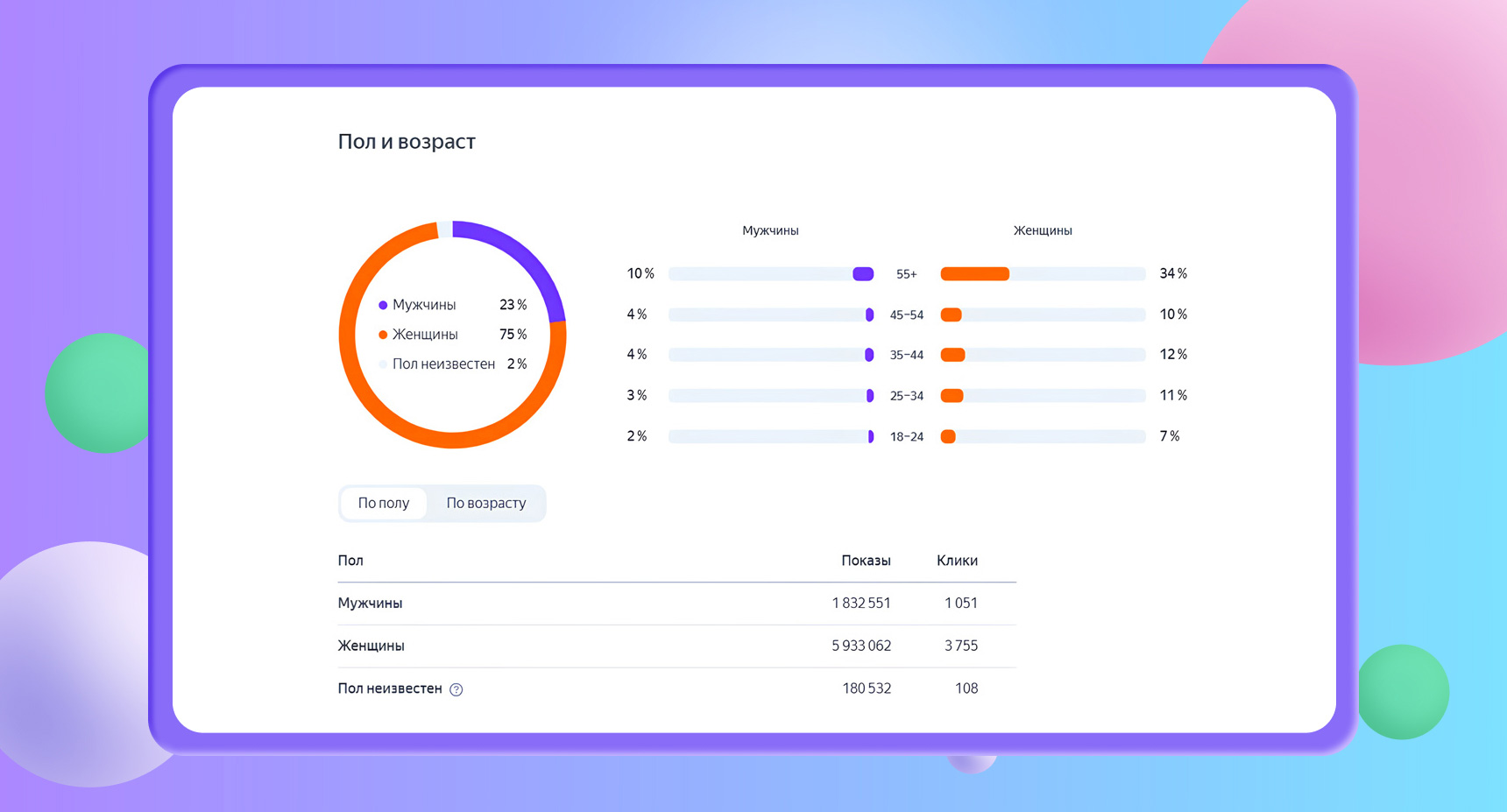Click the Женщины chart column heading
1507x812 pixels.
(1043, 231)
